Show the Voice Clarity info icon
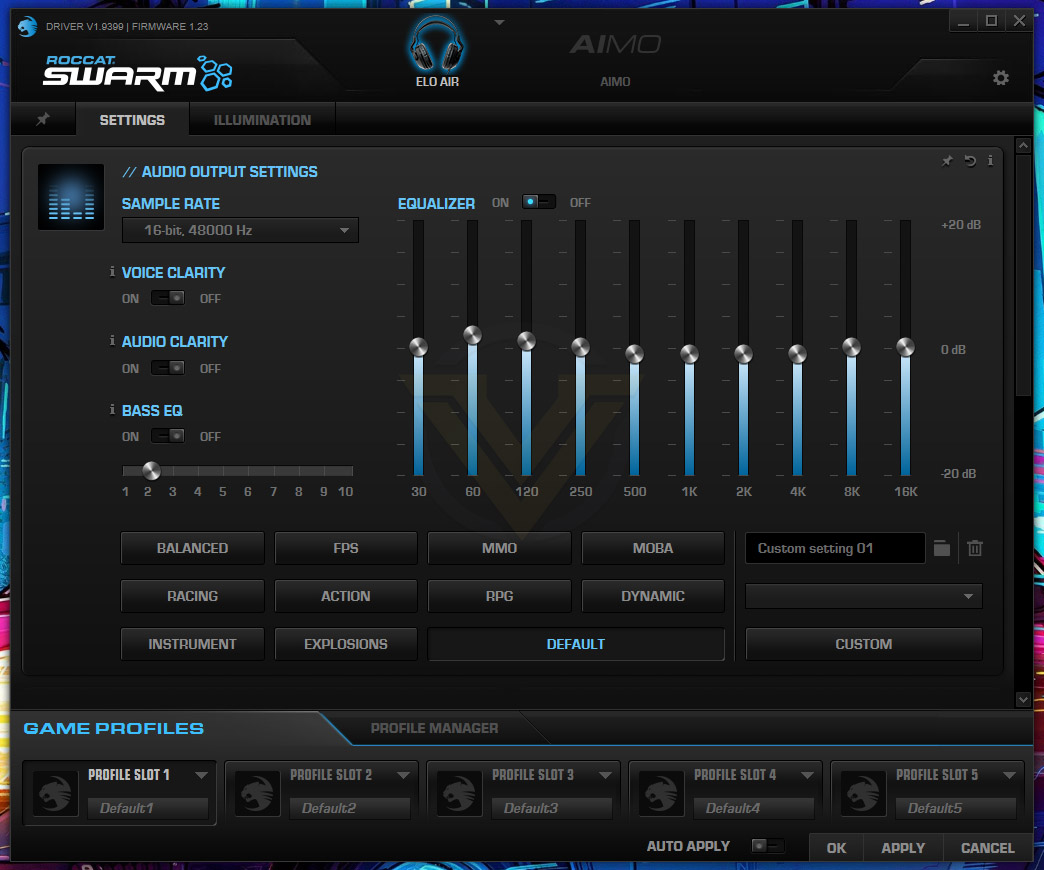This screenshot has width=1044, height=870. tap(112, 272)
